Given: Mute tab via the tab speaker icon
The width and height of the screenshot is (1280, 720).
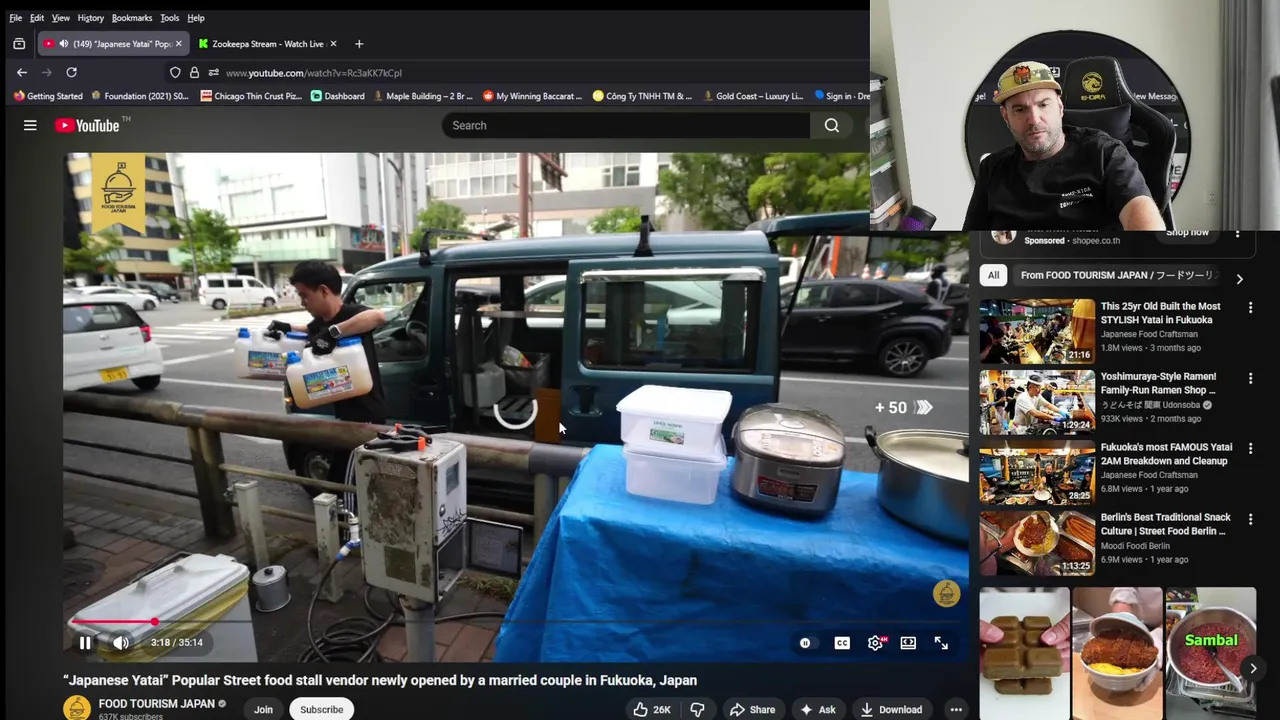Looking at the screenshot, I should coord(64,44).
